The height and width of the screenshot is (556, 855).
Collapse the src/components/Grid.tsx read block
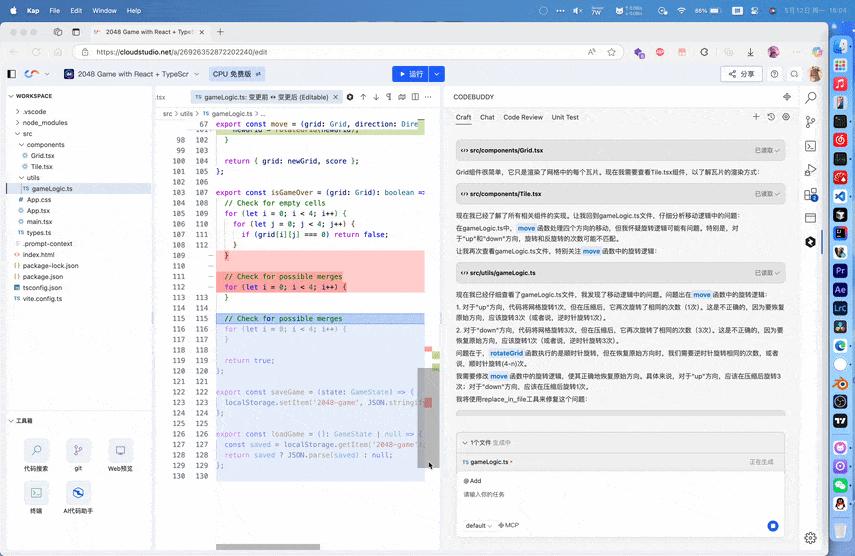(x=777, y=150)
